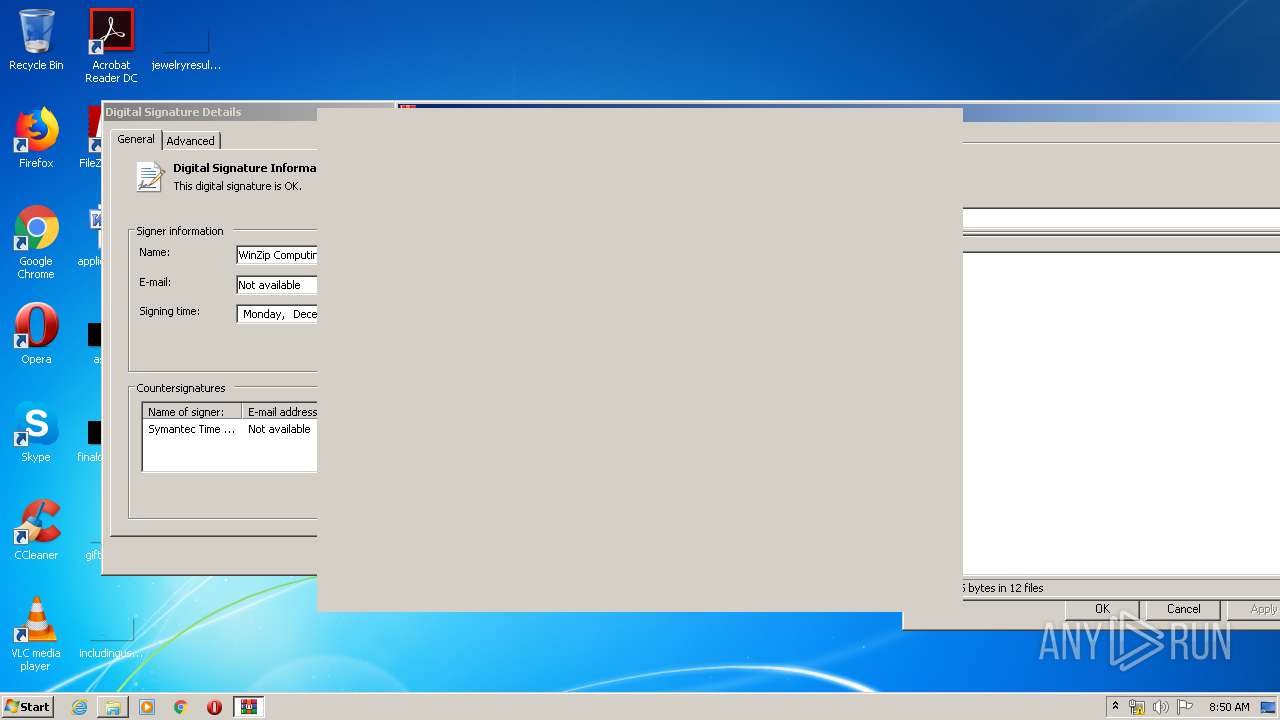The image size is (1280, 720).
Task: Select the jewelryresul... desktop file
Action: 186,46
